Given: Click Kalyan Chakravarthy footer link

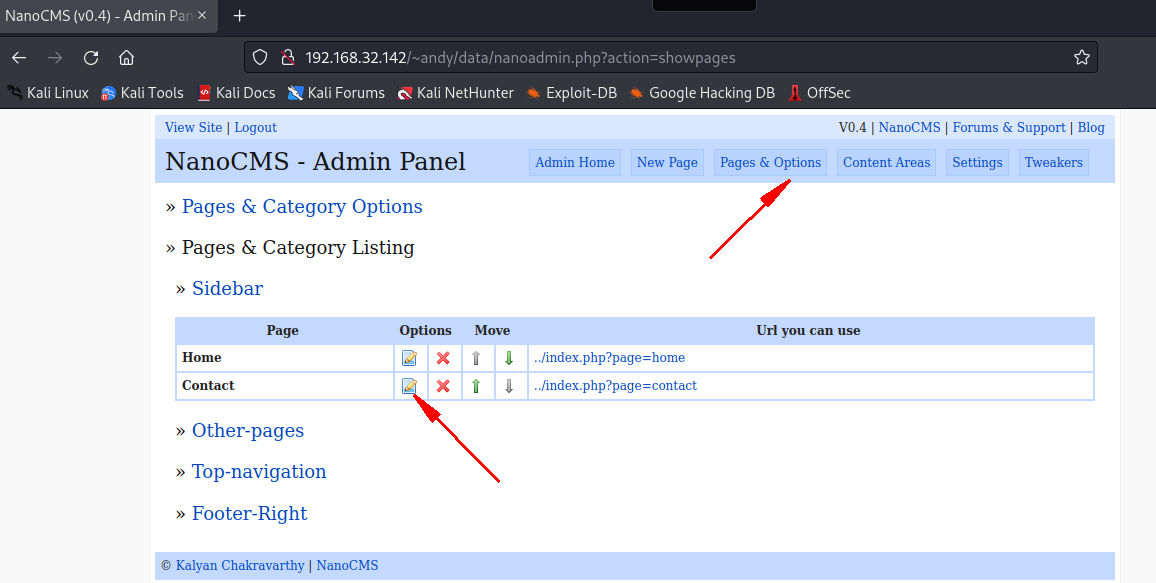Looking at the screenshot, I should click(240, 565).
